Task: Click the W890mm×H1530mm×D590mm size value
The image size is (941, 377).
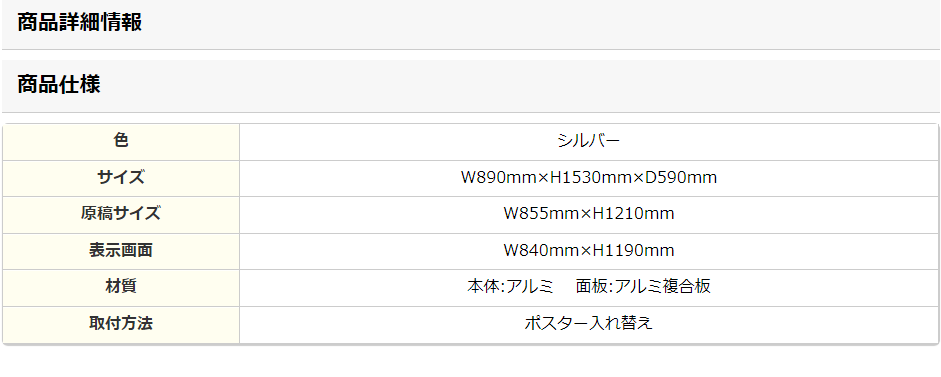Action: [x=589, y=178]
